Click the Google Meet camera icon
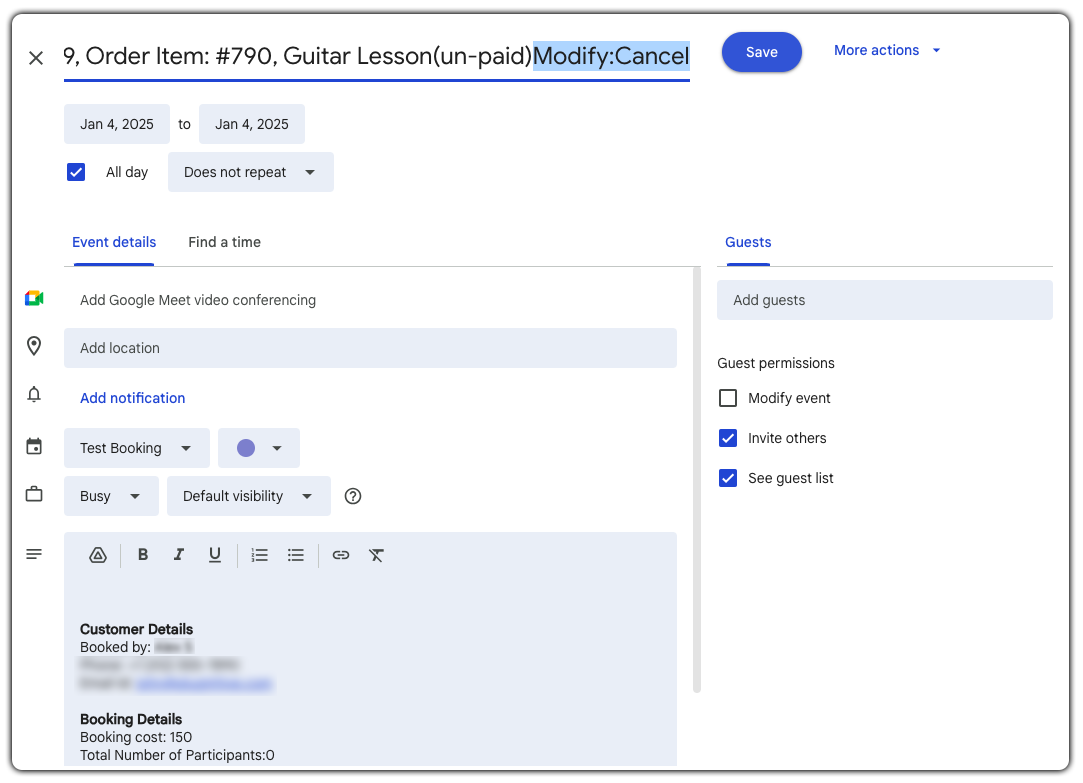1083x783 pixels. (x=34, y=299)
